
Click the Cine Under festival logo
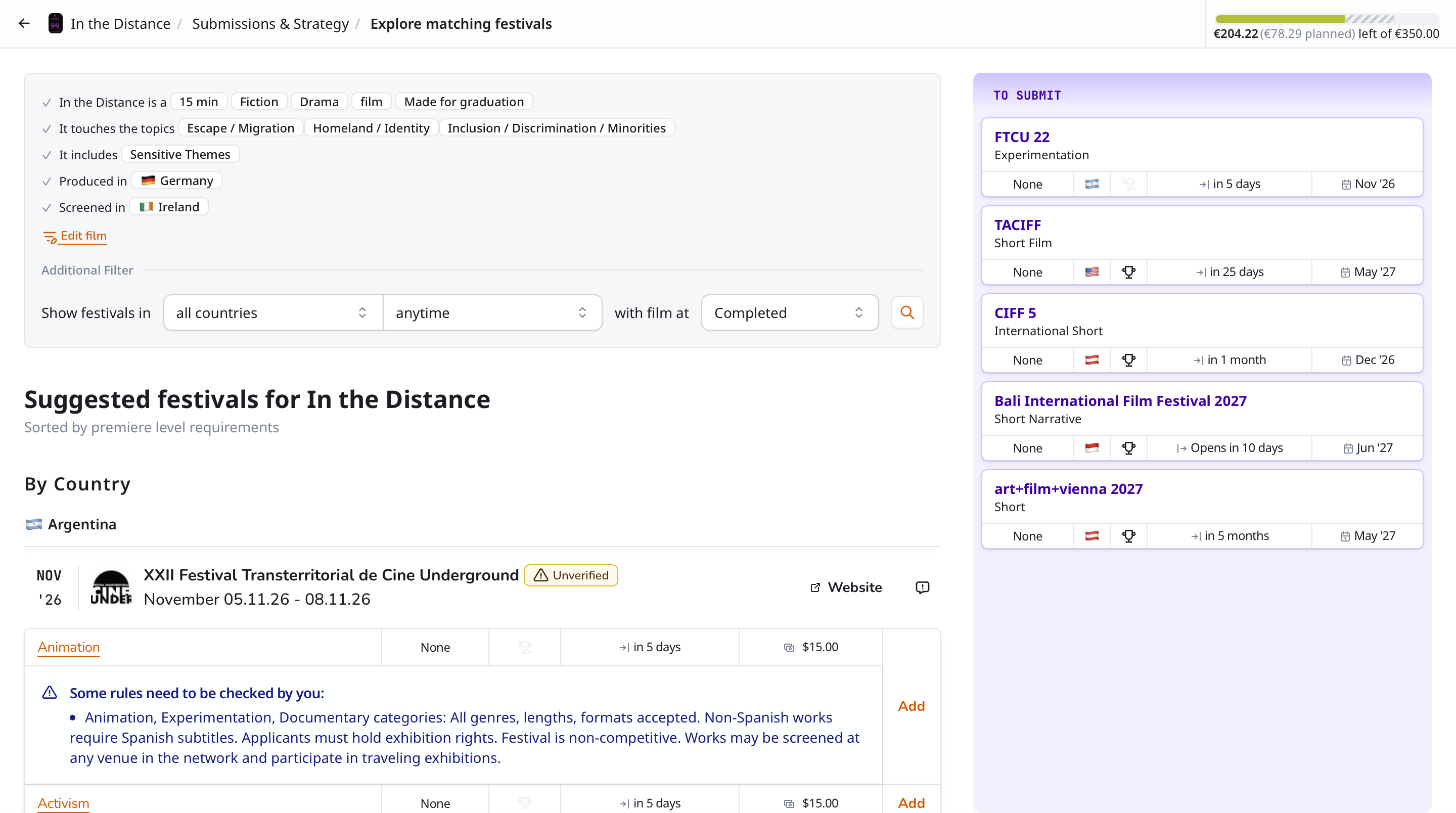pyautogui.click(x=111, y=588)
